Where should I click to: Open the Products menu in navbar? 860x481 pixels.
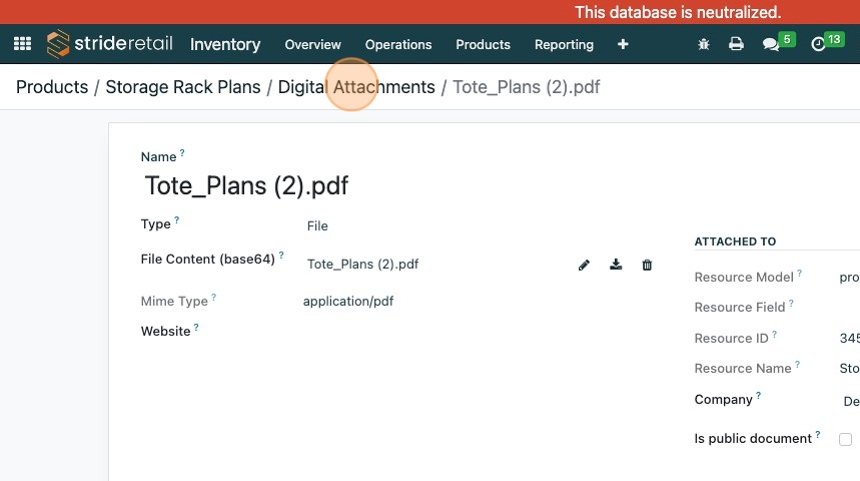tap(483, 44)
